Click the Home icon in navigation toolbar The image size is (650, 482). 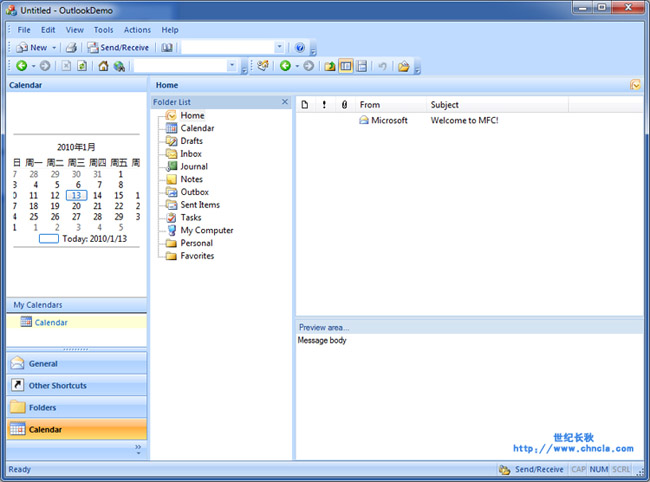[x=103, y=66]
